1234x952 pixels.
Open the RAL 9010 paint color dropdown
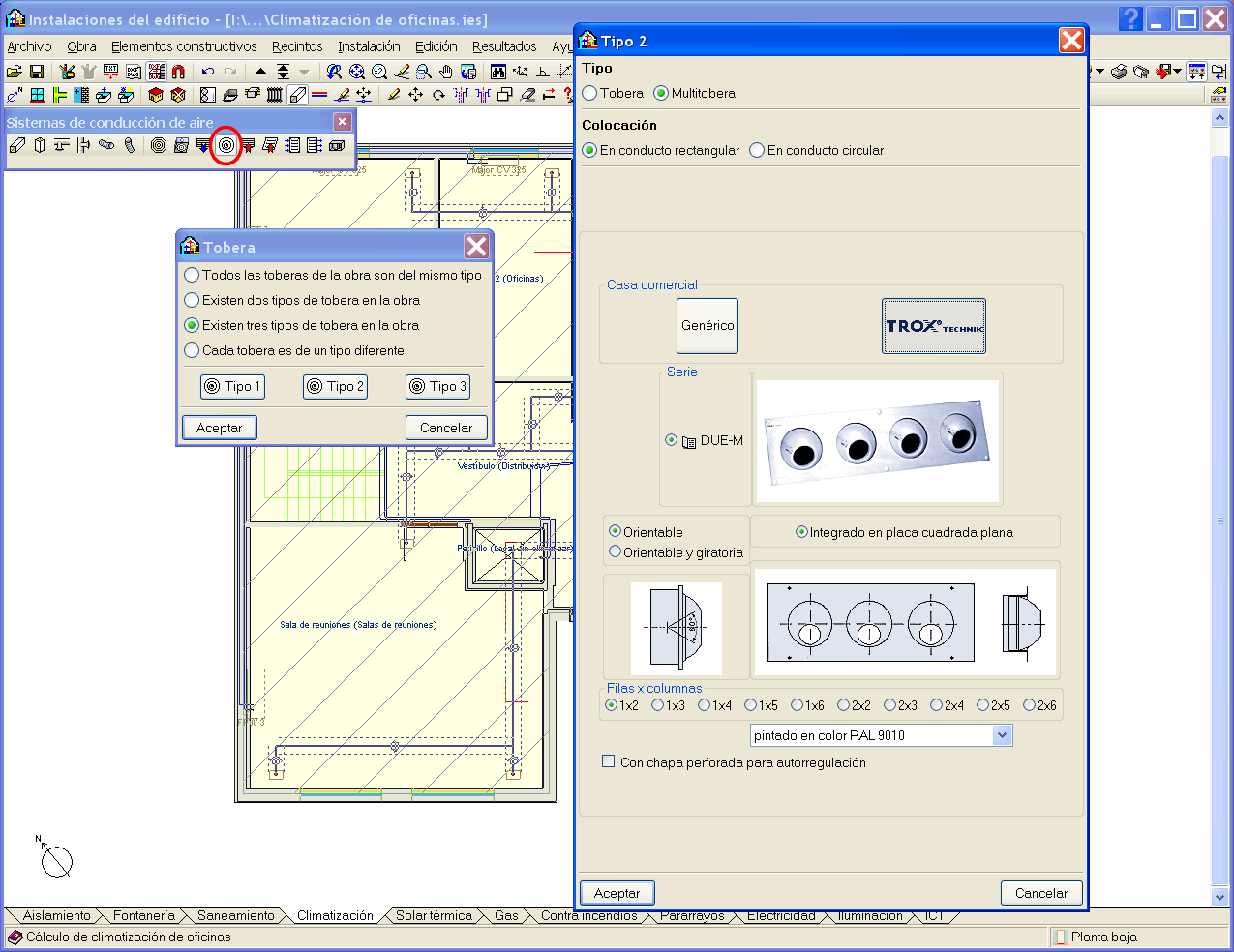[x=1002, y=735]
